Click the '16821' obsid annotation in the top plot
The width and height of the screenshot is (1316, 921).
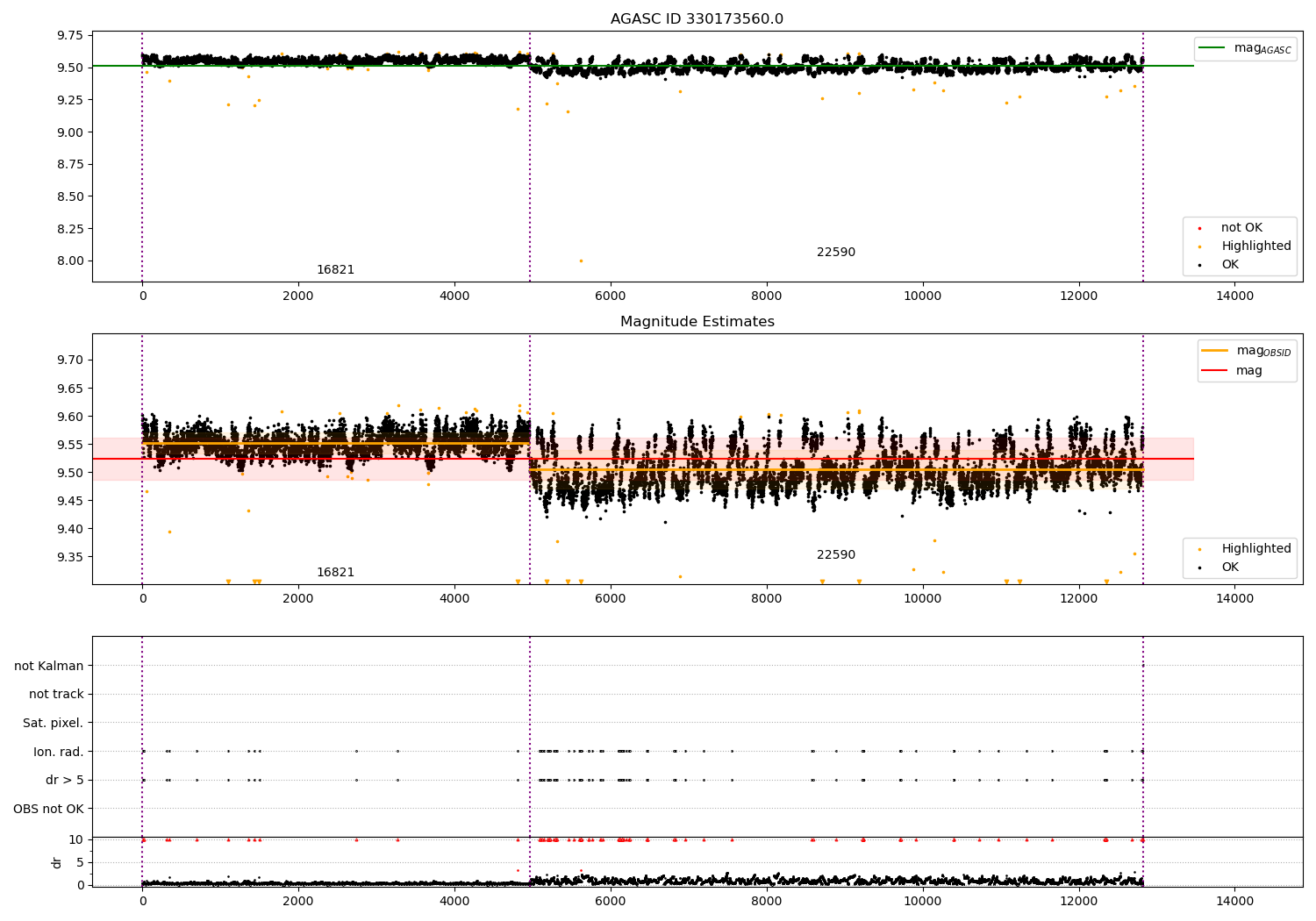335,270
